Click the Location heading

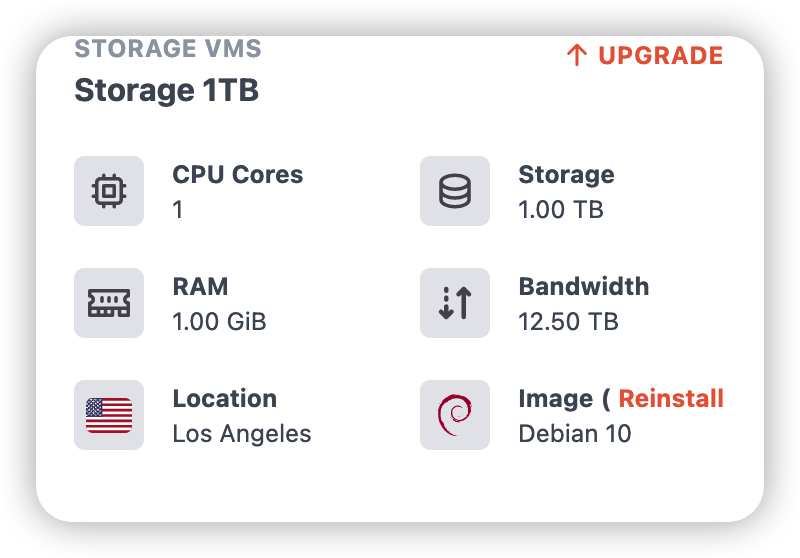(x=224, y=399)
